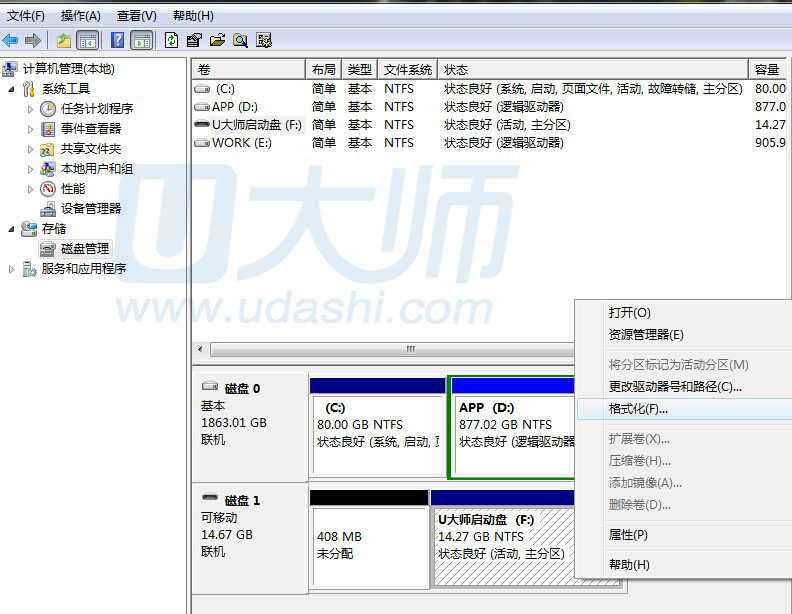This screenshot has width=792, height=614.
Task: Select Disk 0 (磁盘 0) label block
Action: click(x=250, y=427)
